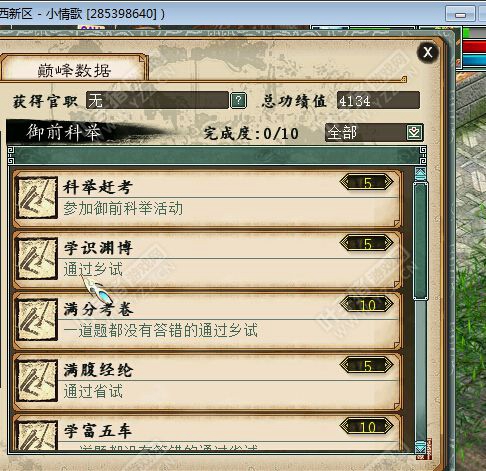Click the 学识渊博 achievement scroll icon
Image resolution: width=486 pixels, height=471 pixels.
(37, 259)
